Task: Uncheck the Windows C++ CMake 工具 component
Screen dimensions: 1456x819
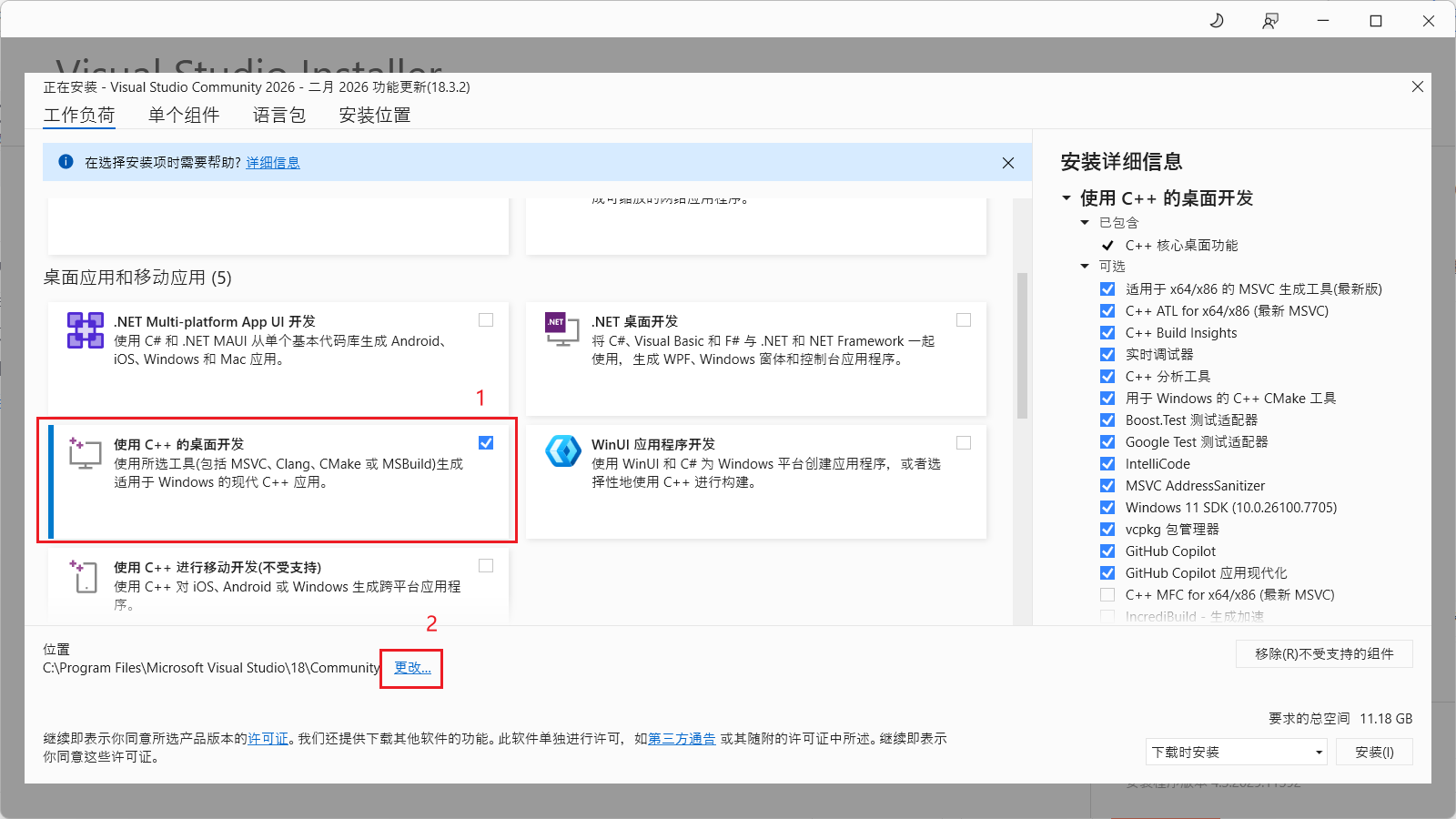Action: 1107,399
